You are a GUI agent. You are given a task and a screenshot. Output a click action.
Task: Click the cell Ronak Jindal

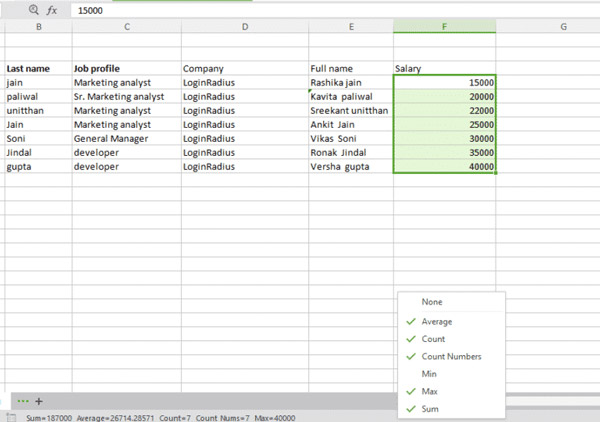point(351,153)
